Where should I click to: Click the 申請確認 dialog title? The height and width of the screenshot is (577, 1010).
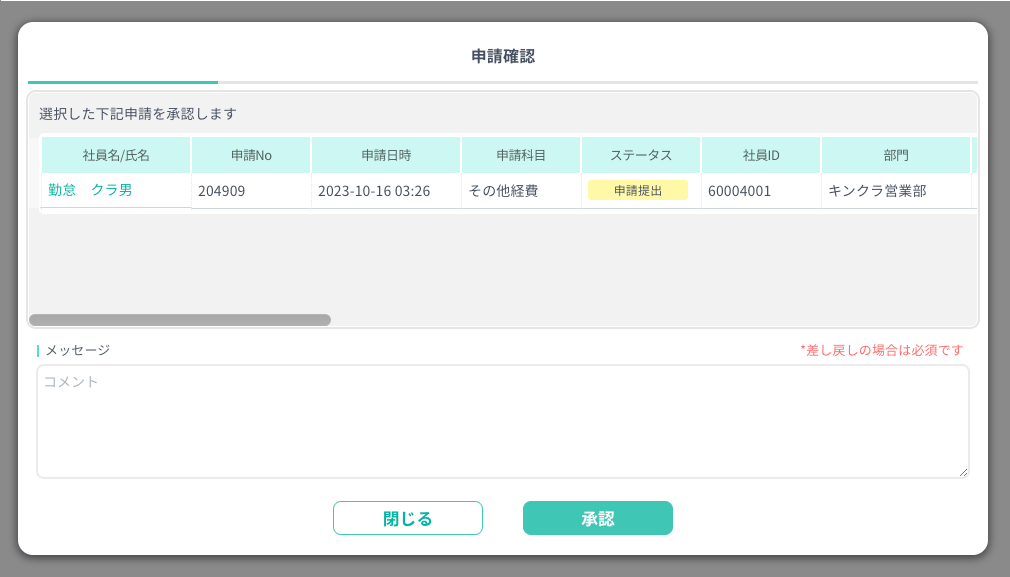tap(503, 56)
